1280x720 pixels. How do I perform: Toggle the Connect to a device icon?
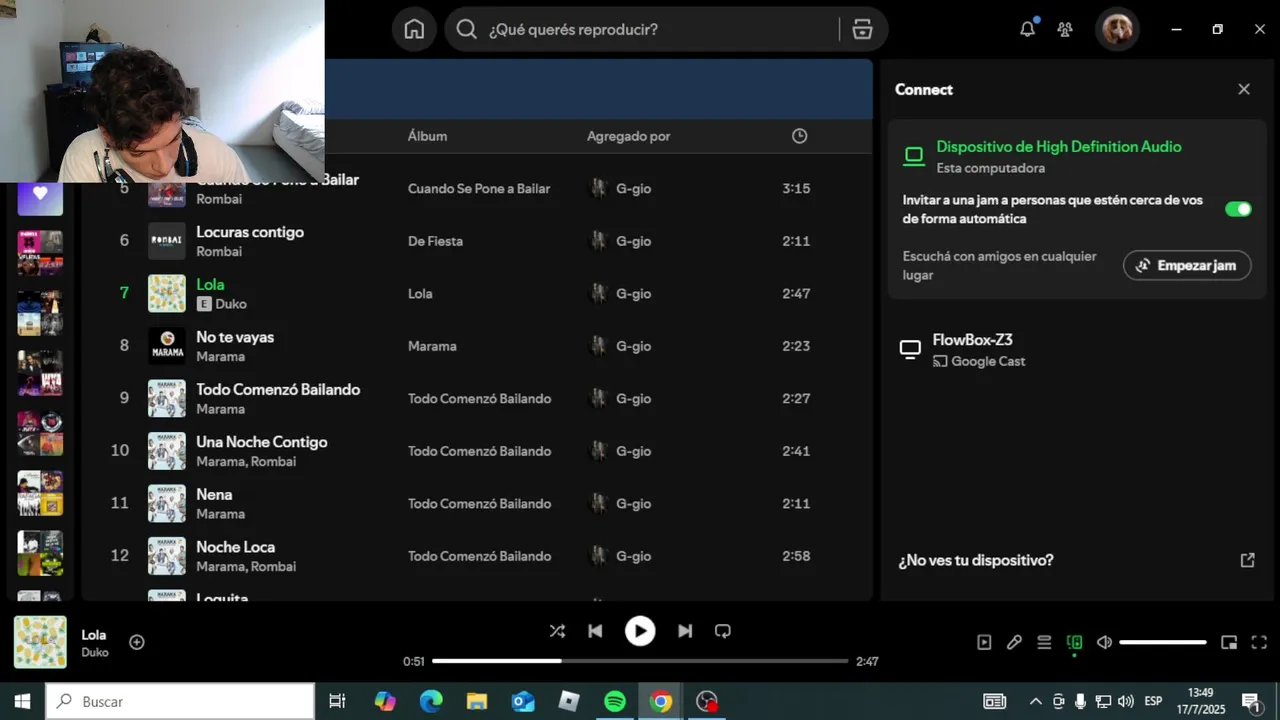coord(1074,642)
